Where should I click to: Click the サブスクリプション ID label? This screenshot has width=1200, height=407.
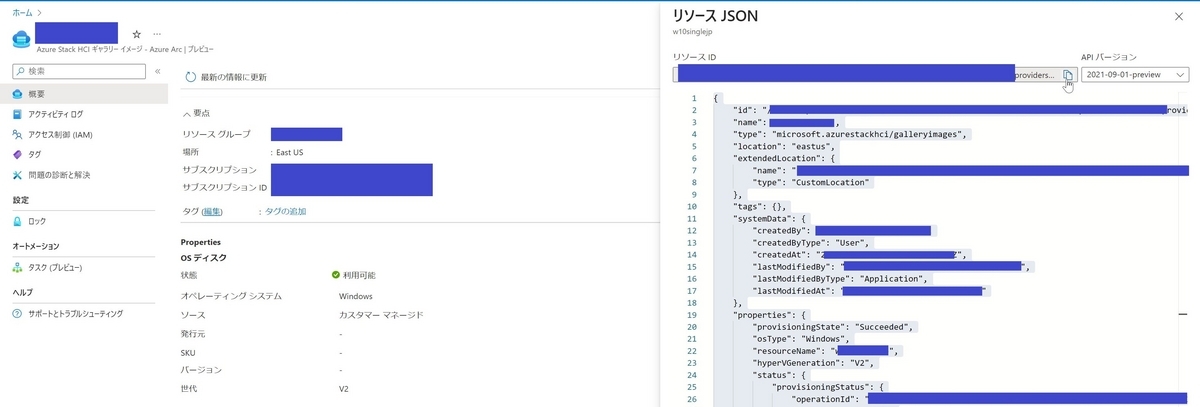(x=225, y=188)
